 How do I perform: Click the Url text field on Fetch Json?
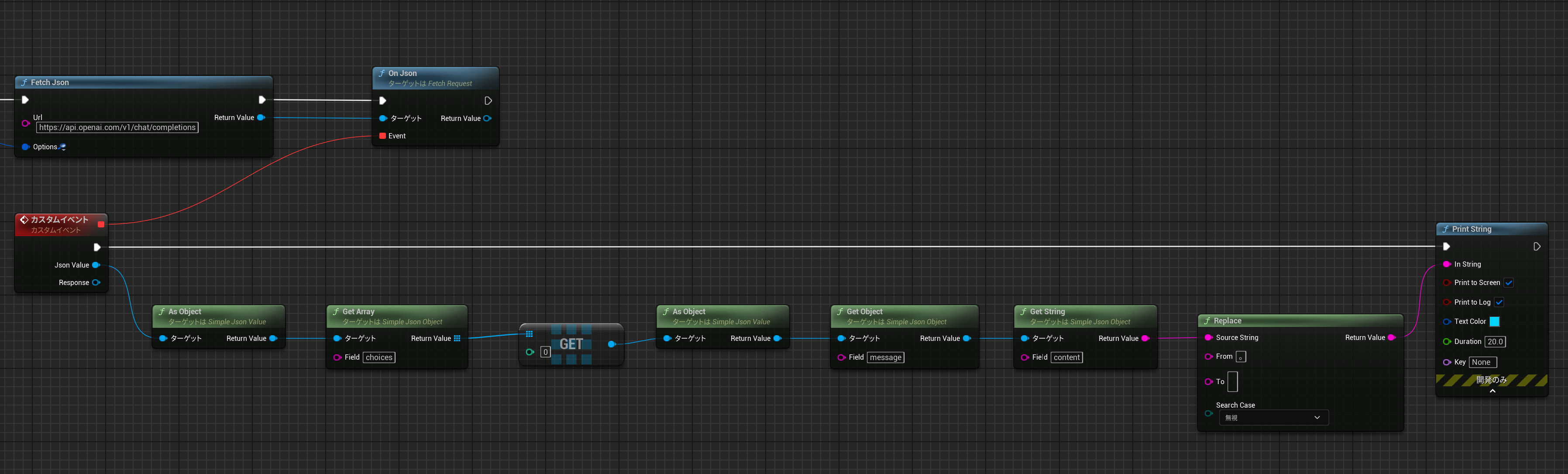pos(117,127)
